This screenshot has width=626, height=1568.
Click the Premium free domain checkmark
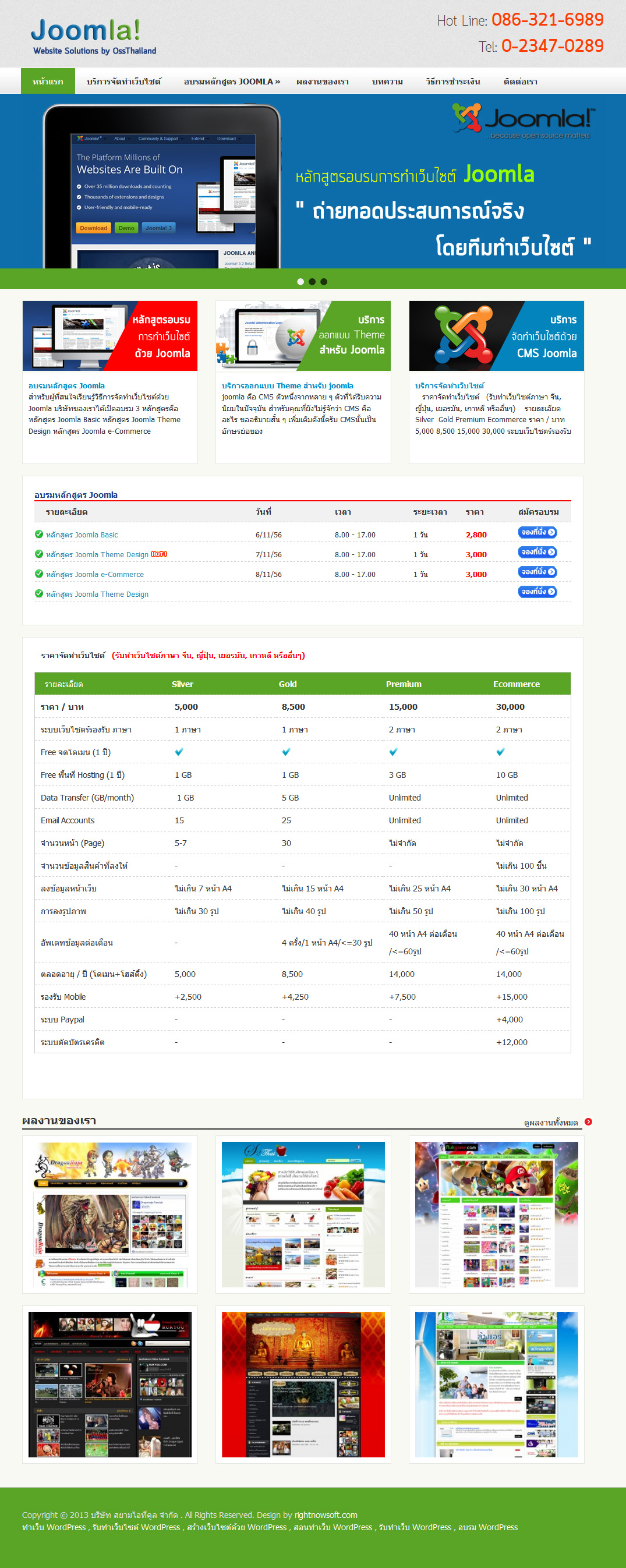[x=394, y=752]
